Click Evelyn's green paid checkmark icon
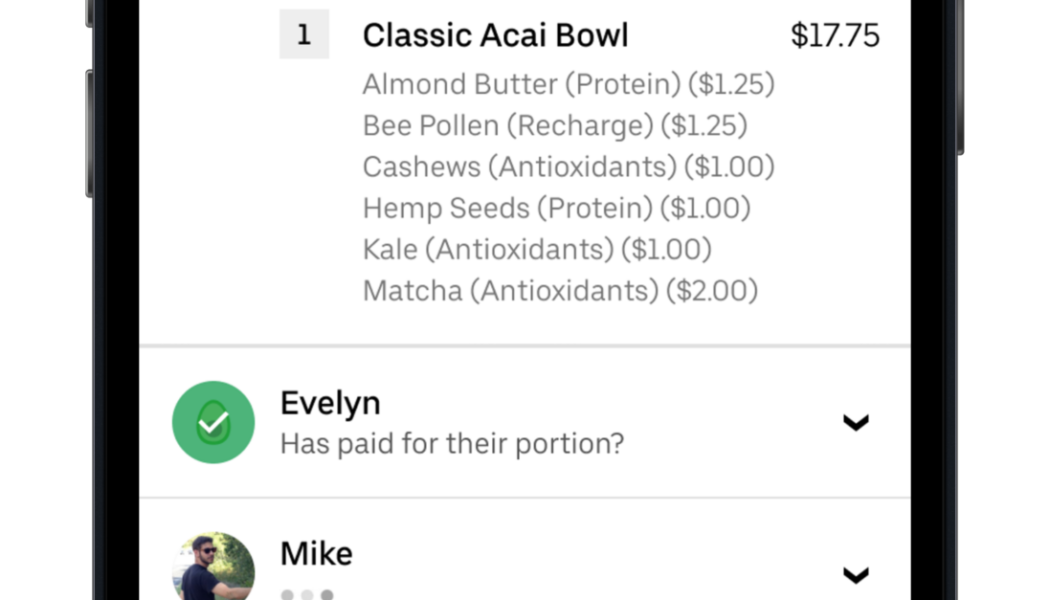The image size is (1050, 600). (213, 422)
